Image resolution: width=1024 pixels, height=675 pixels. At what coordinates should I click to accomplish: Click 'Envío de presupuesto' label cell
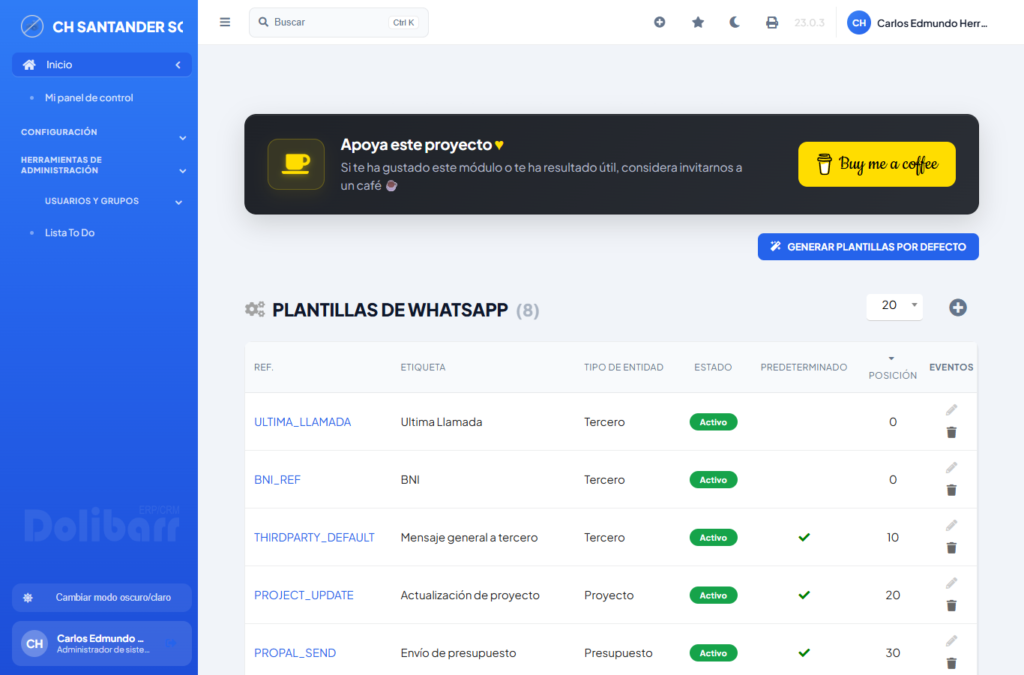[458, 653]
